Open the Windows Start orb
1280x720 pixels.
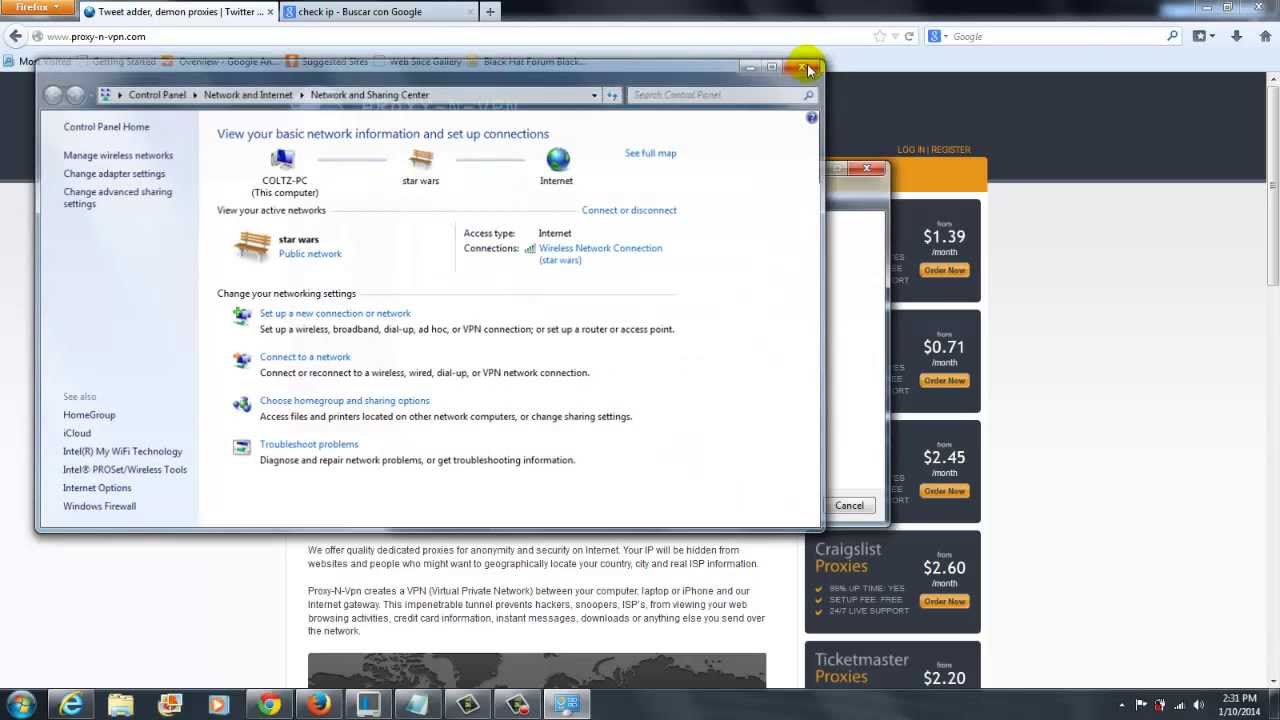pyautogui.click(x=21, y=704)
